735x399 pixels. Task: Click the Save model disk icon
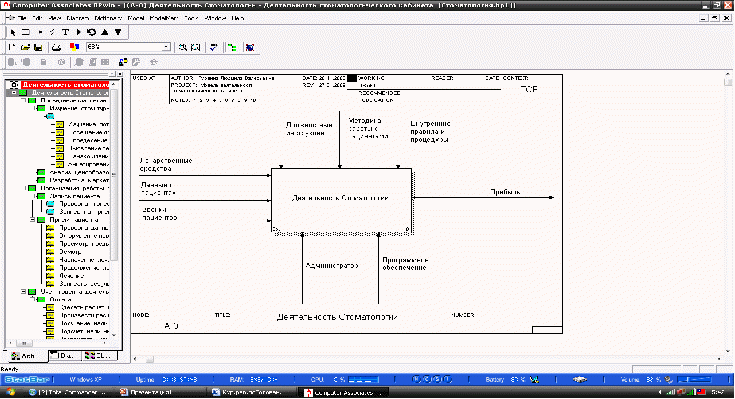(x=38, y=47)
